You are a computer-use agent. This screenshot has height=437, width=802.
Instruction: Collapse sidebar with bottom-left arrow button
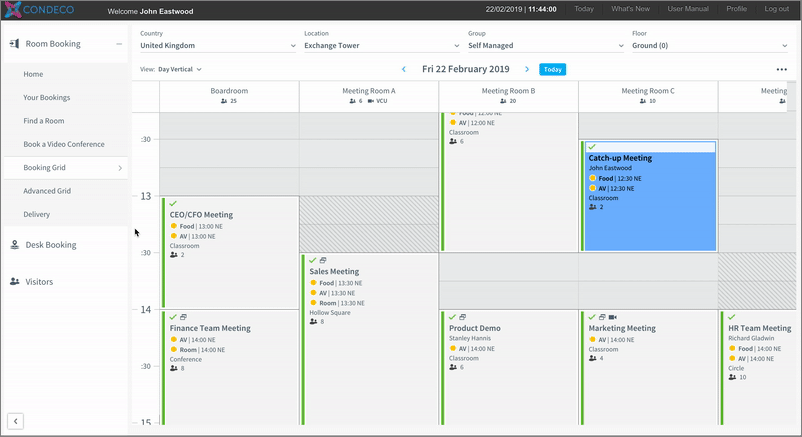tap(15, 421)
